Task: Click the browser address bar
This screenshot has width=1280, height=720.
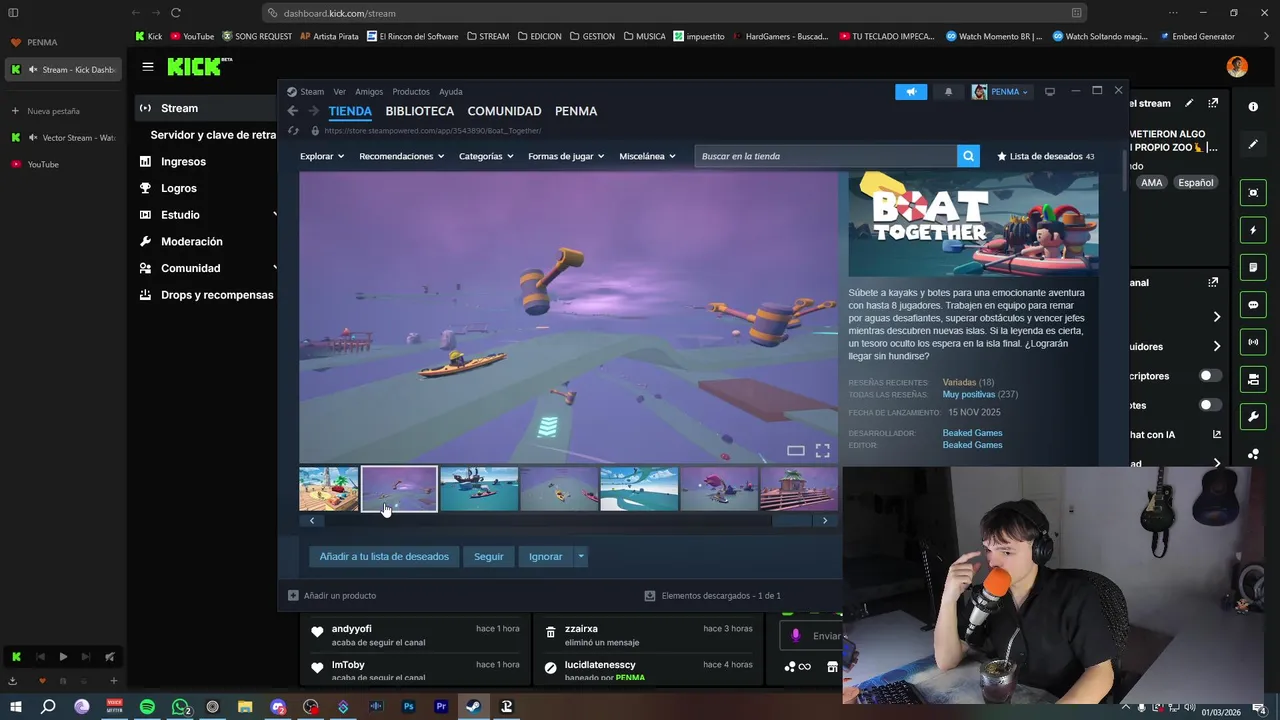Action: [675, 13]
